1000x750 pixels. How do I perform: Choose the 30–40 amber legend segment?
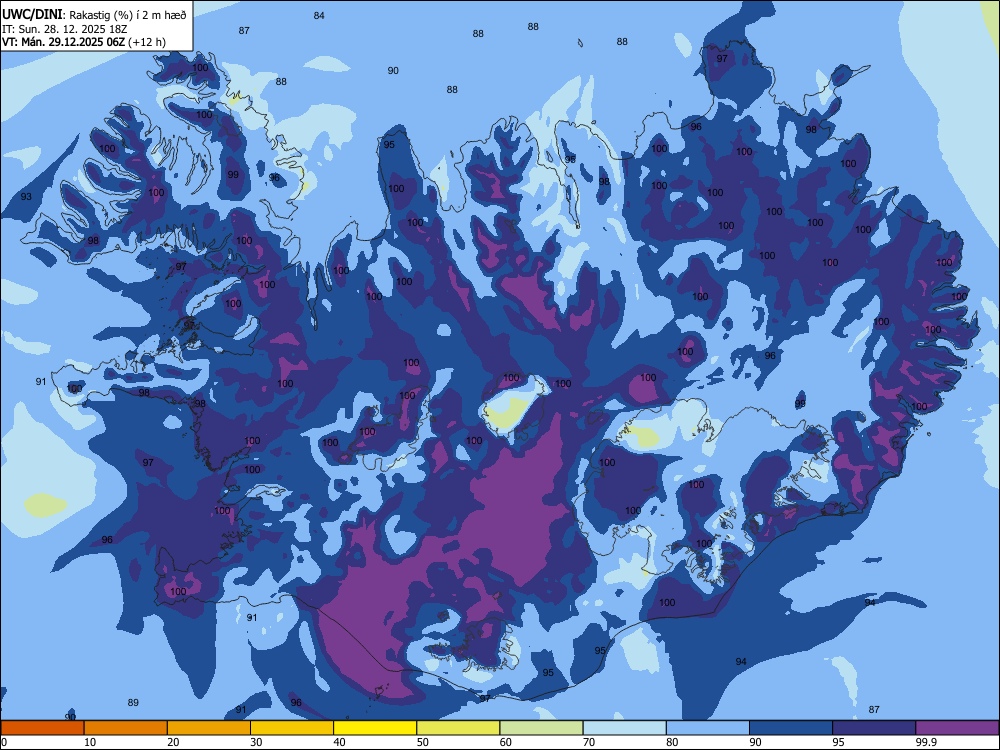point(292,728)
